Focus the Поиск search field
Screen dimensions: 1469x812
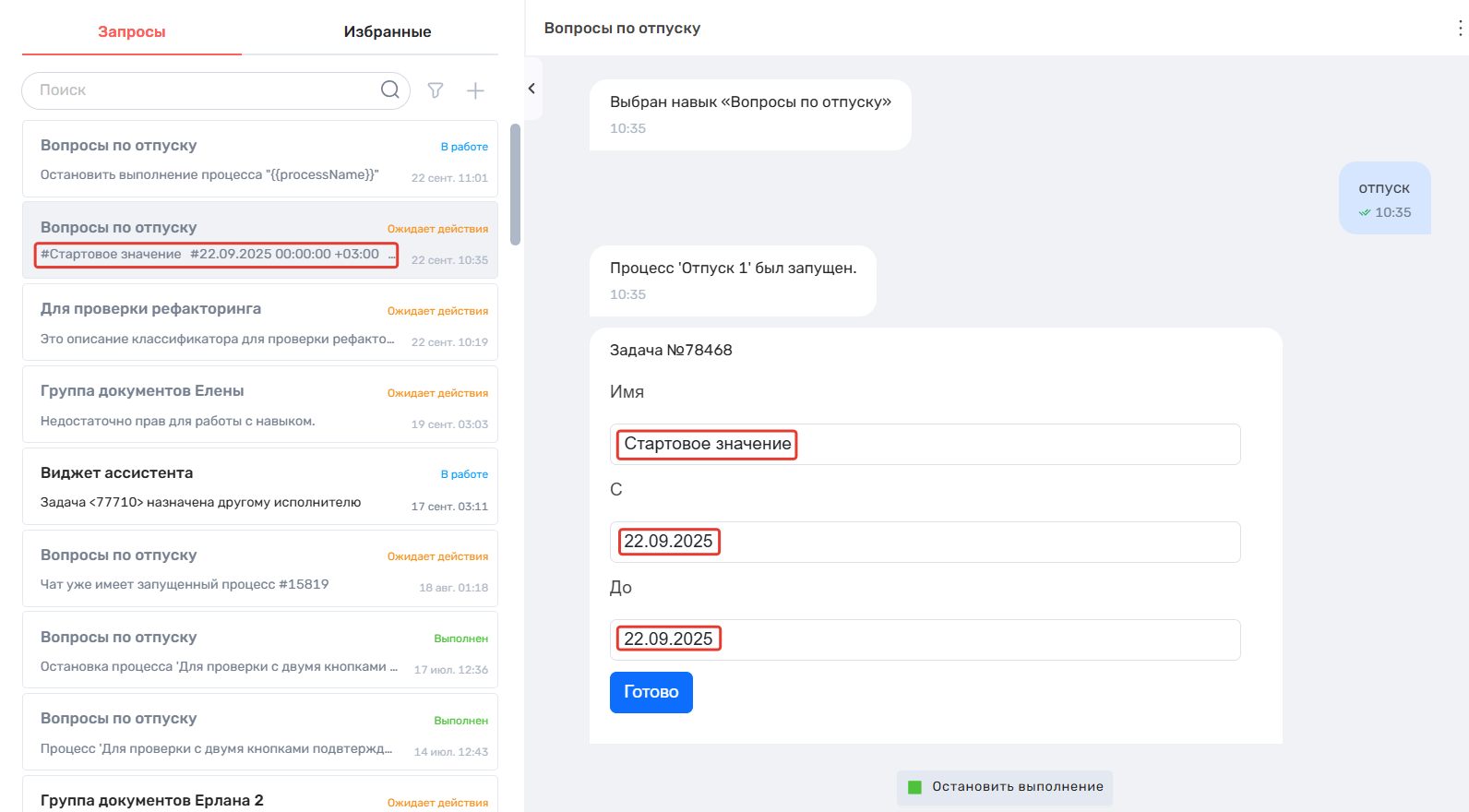click(203, 90)
